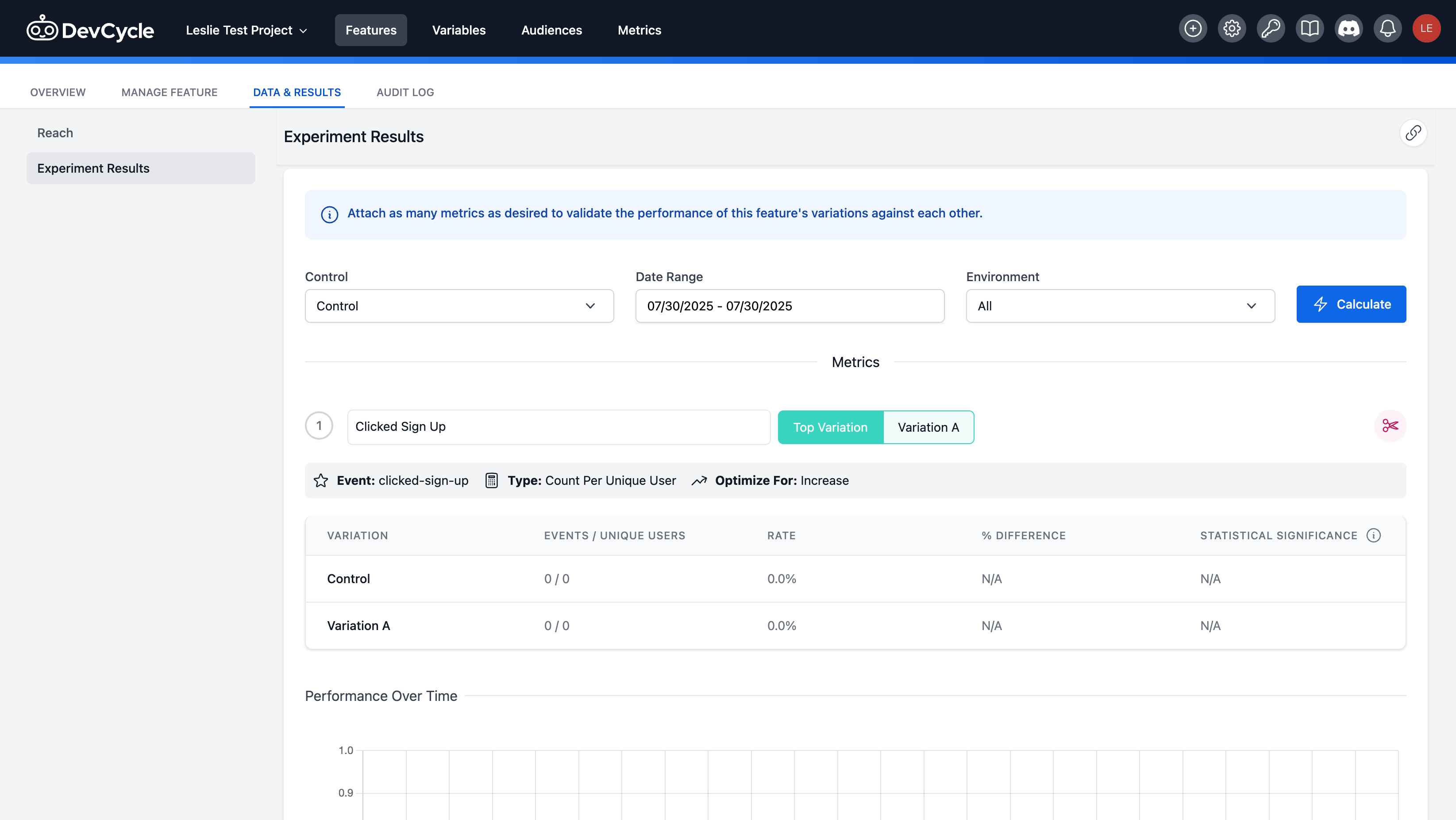This screenshot has width=1456, height=820.
Task: Select Reach in the left sidebar
Action: tap(55, 133)
